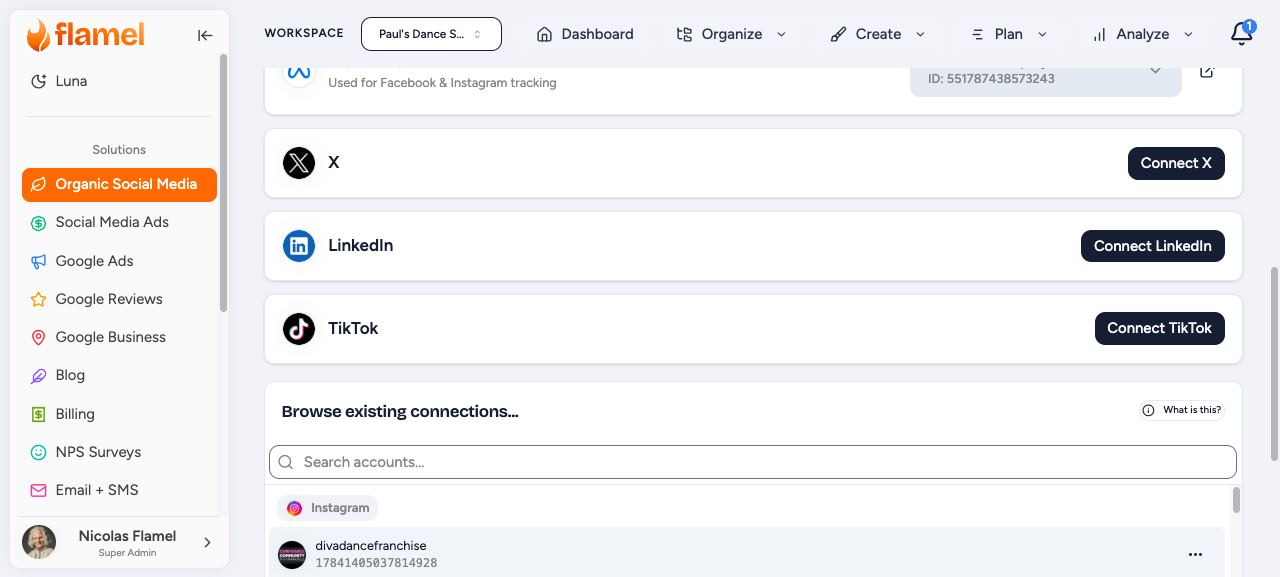Viewport: 1280px width, 577px height.
Task: Open Billing section
Action: (119, 414)
